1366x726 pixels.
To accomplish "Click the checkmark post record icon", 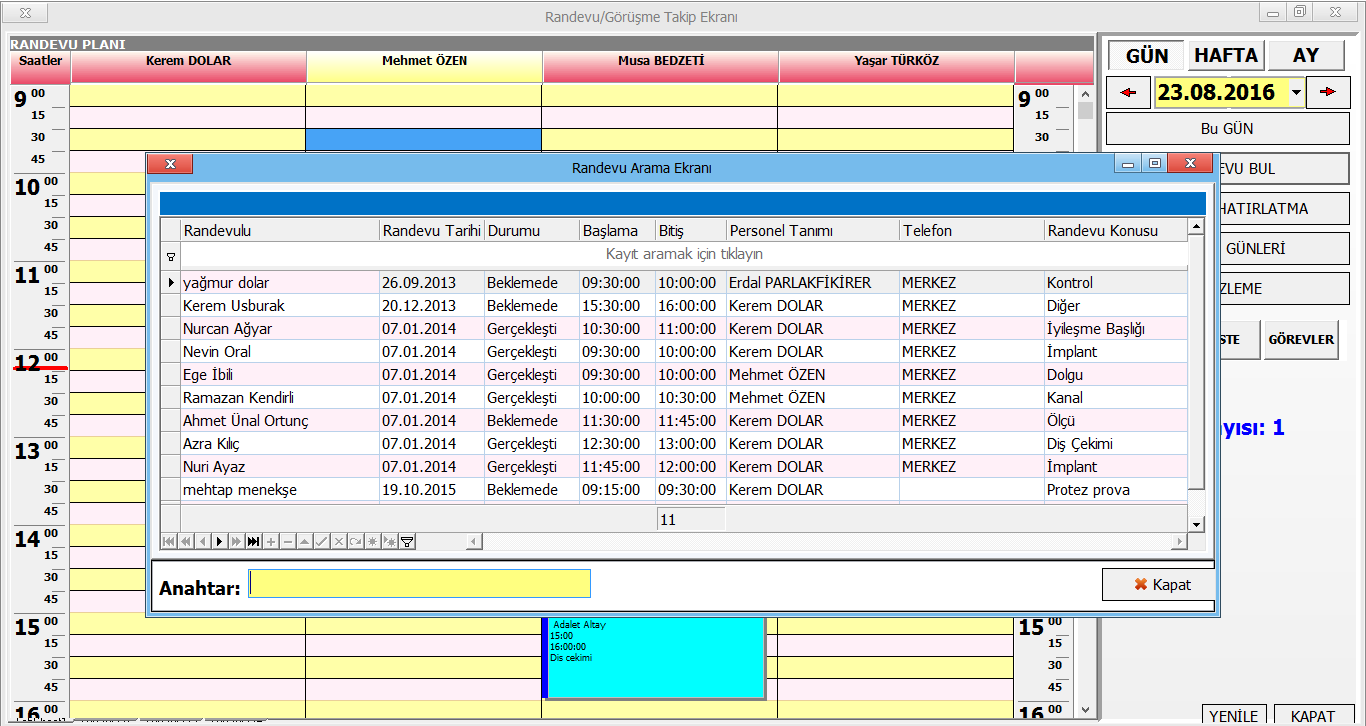I will click(322, 541).
